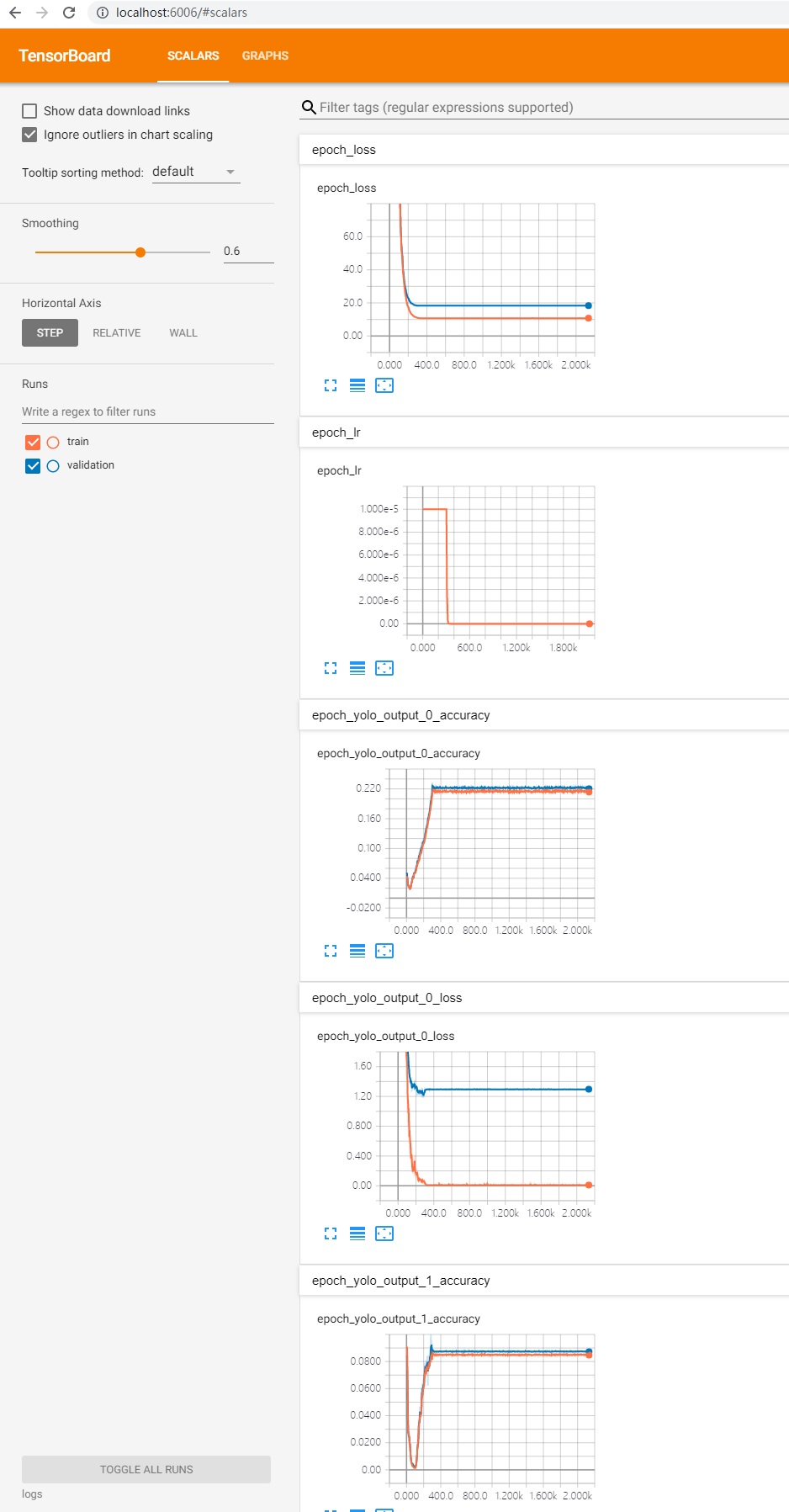Expand epoch_yolo_output_0_loss chart to full size
Image resolution: width=789 pixels, height=1512 pixels.
coord(331,1233)
